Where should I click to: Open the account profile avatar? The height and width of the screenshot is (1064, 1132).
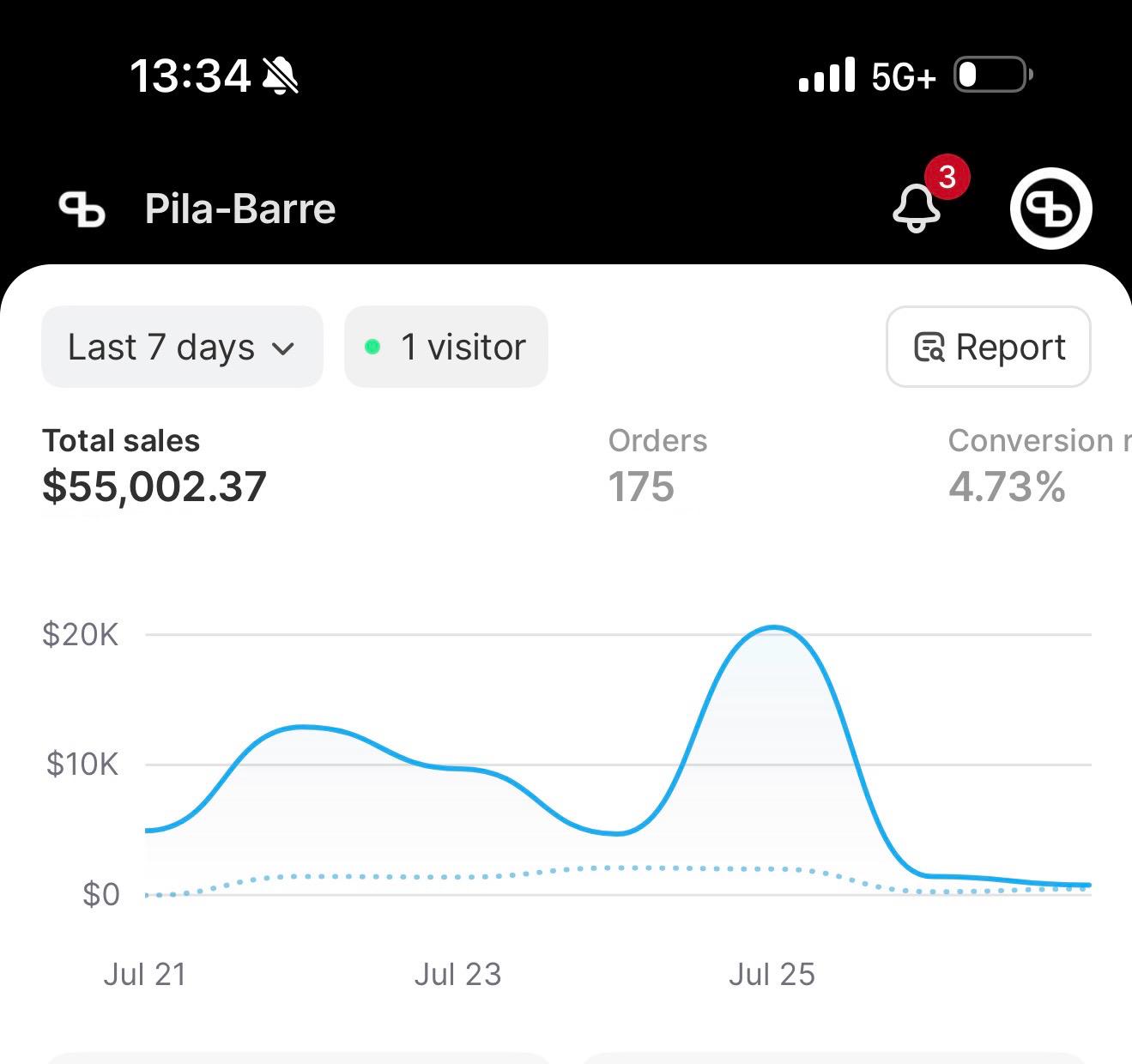click(x=1050, y=209)
